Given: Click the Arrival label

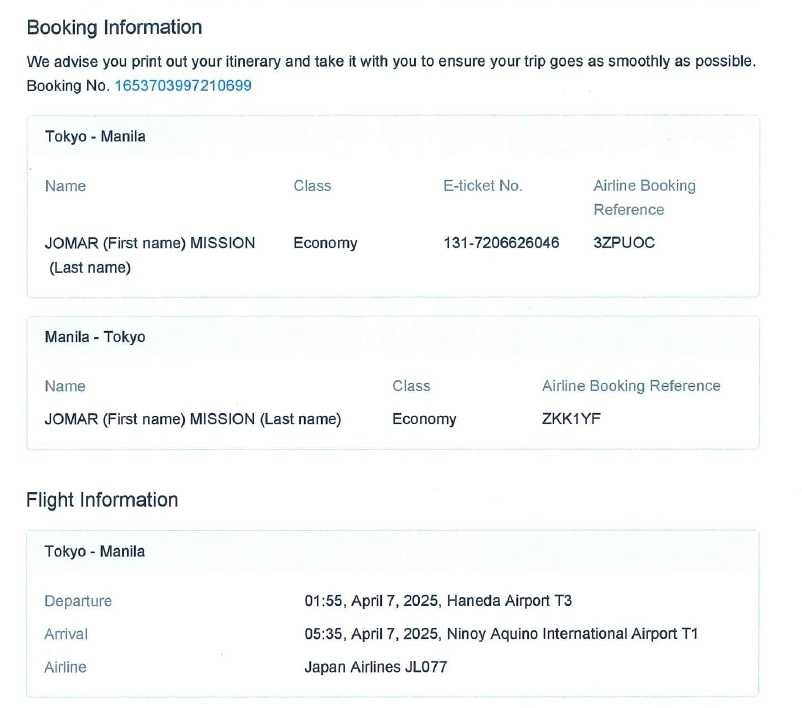Looking at the screenshot, I should 66,634.
